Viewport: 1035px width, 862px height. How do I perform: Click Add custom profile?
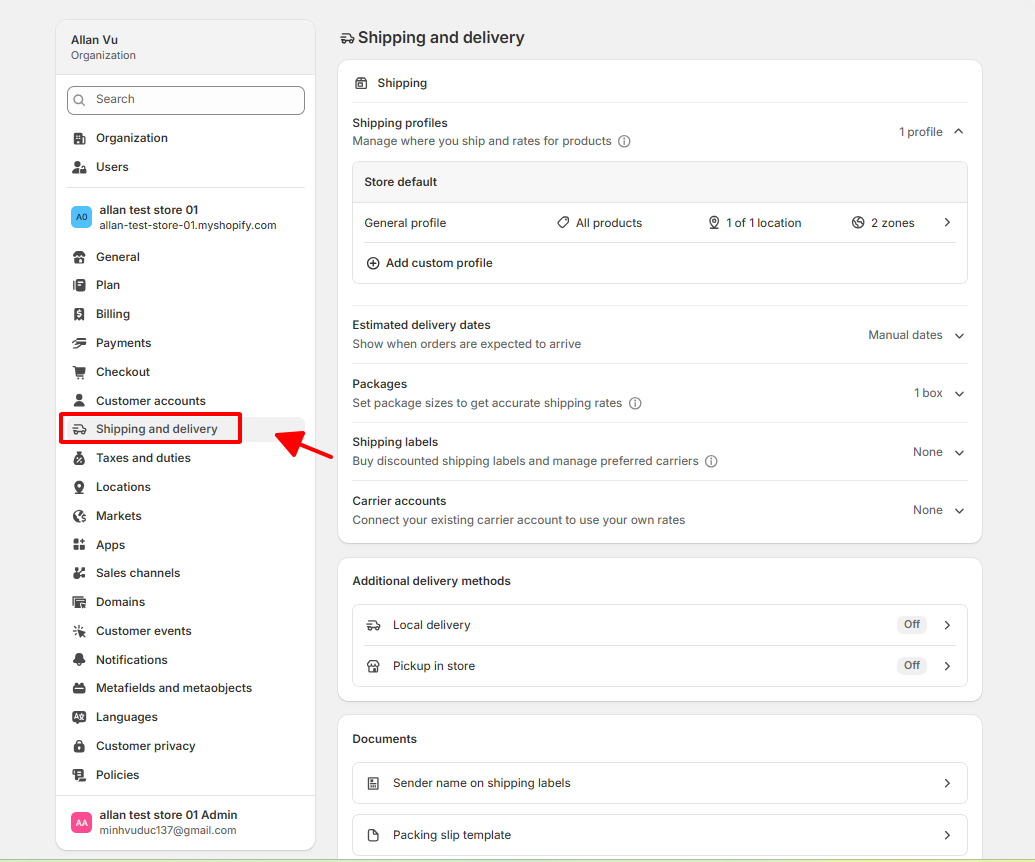(x=429, y=263)
